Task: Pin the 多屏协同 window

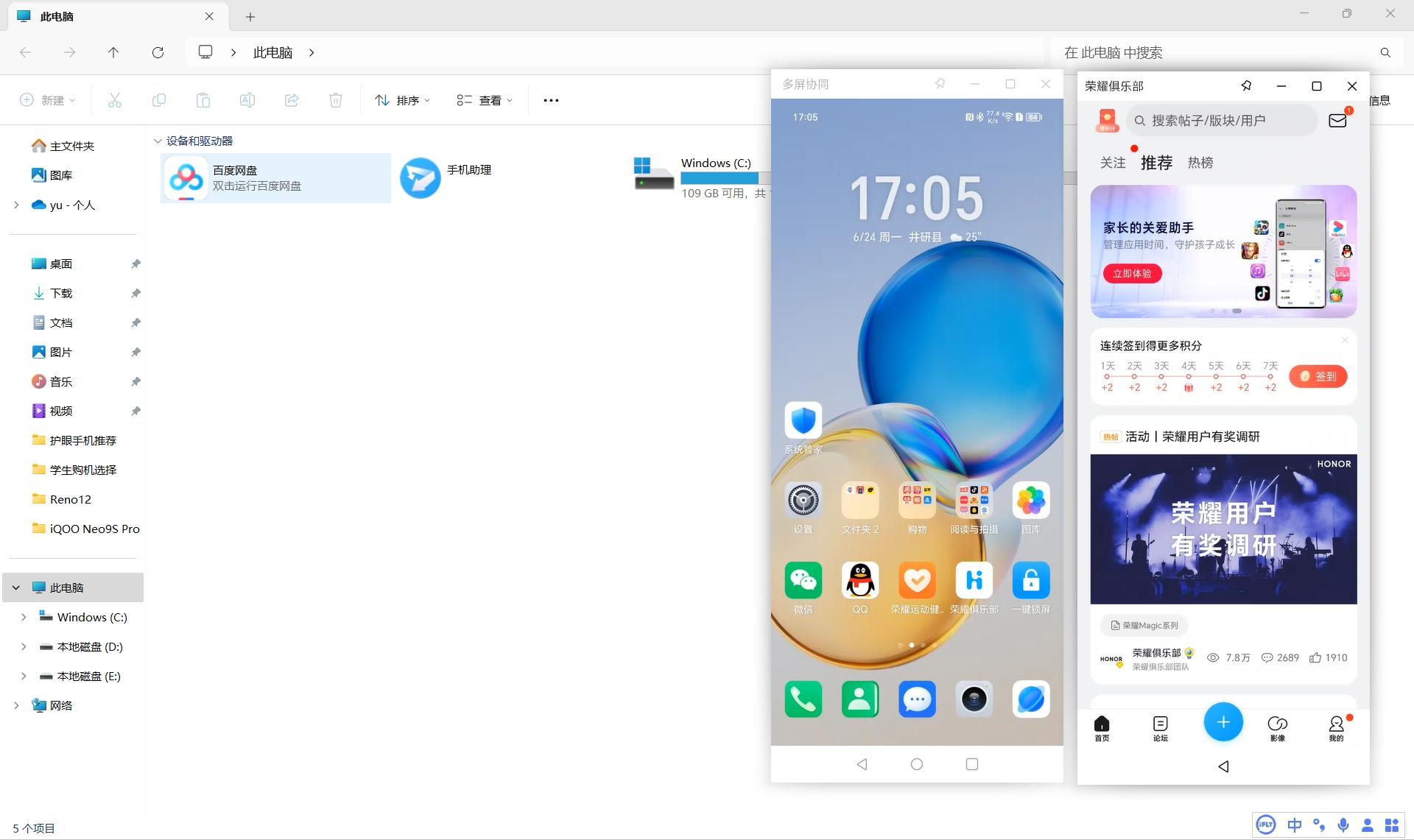Action: click(940, 84)
